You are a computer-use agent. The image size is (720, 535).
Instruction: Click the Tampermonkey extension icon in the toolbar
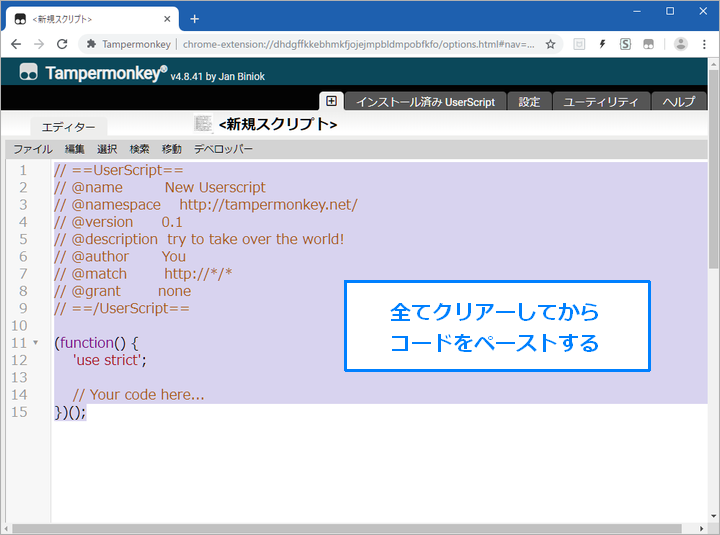click(648, 44)
